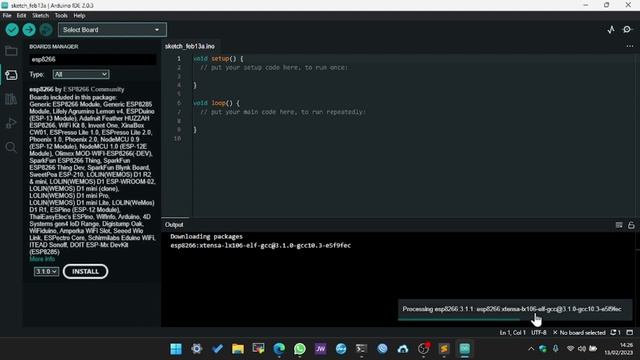This screenshot has width=640, height=360.
Task: Click the Ln 1, Col 1 indicator
Action: (x=513, y=333)
